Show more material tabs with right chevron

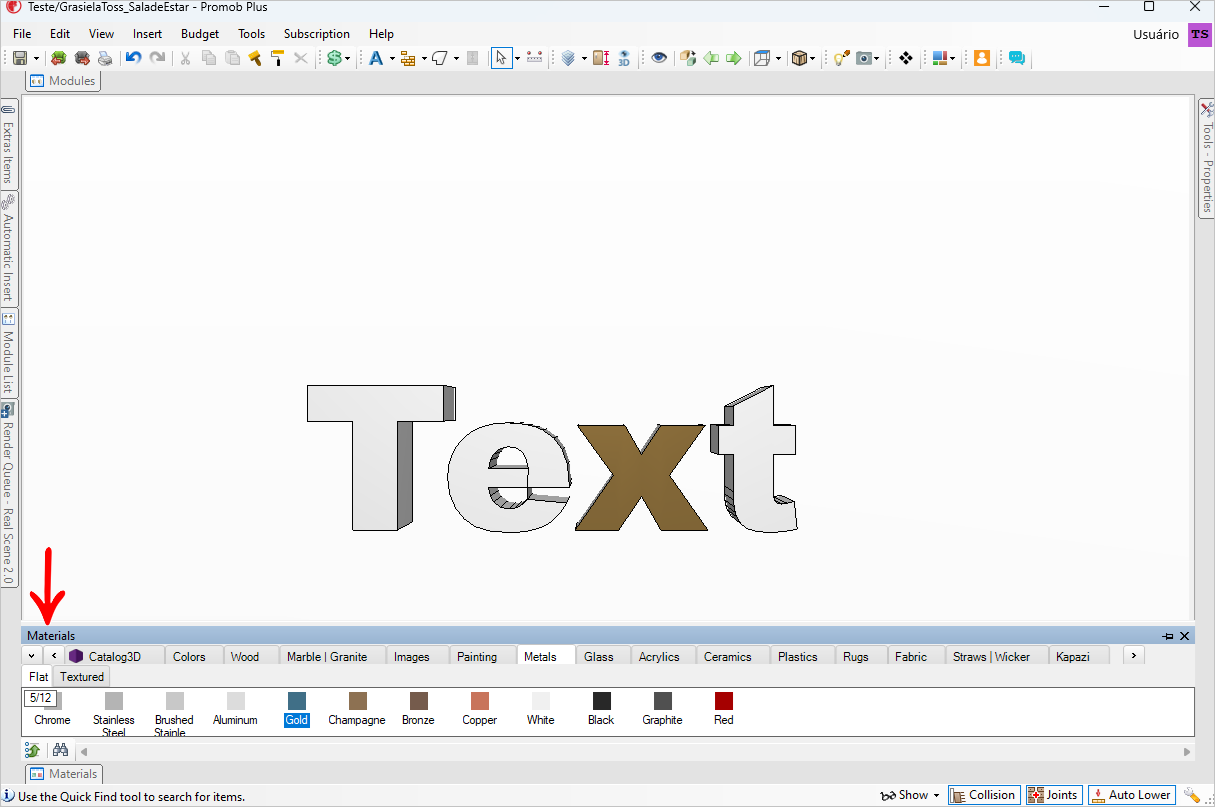[x=1133, y=655]
